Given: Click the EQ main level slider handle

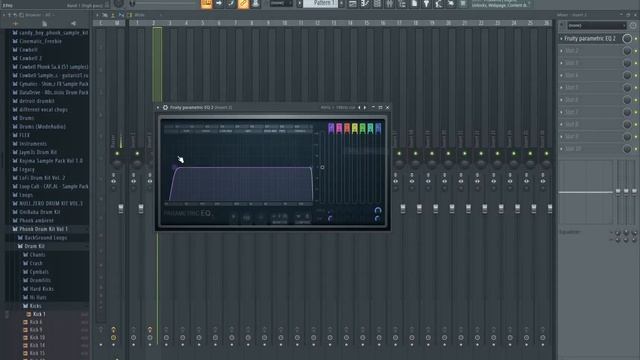Looking at the screenshot, I should [x=322, y=167].
